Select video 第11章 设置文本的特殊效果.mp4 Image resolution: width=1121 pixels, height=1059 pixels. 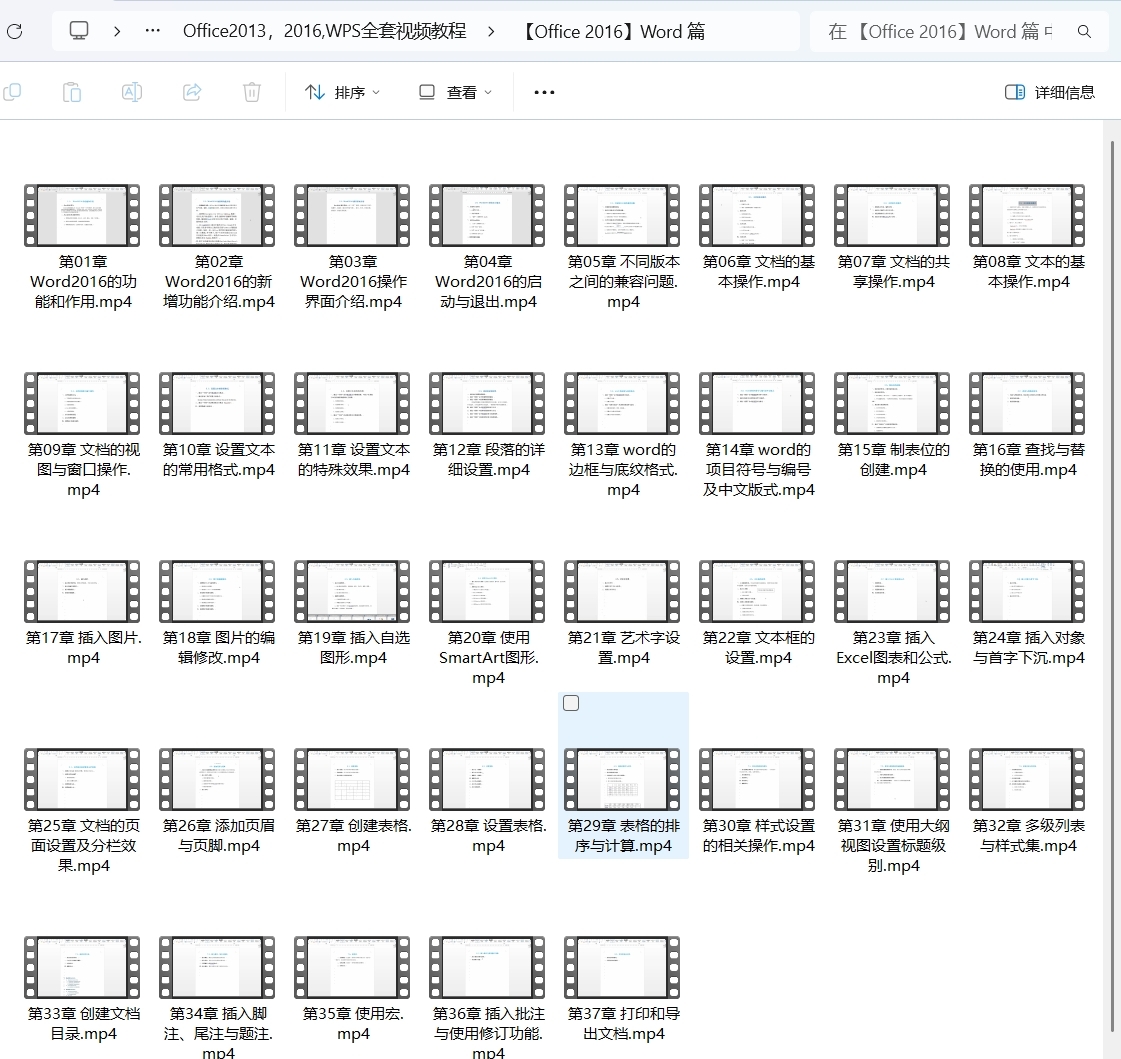(353, 425)
